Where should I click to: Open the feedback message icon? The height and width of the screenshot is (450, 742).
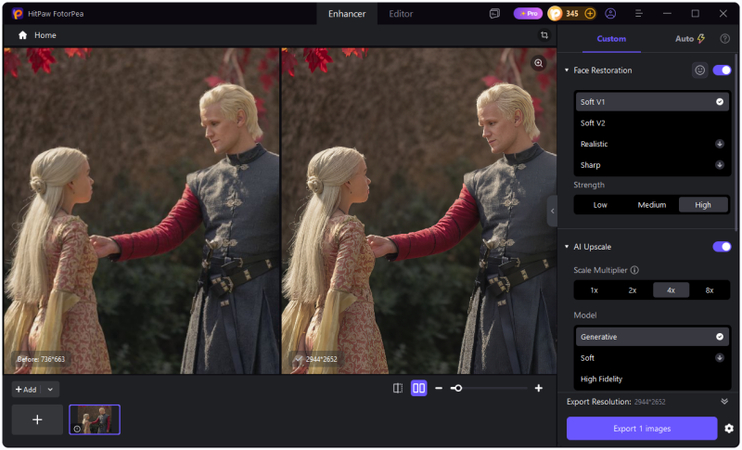click(x=495, y=14)
